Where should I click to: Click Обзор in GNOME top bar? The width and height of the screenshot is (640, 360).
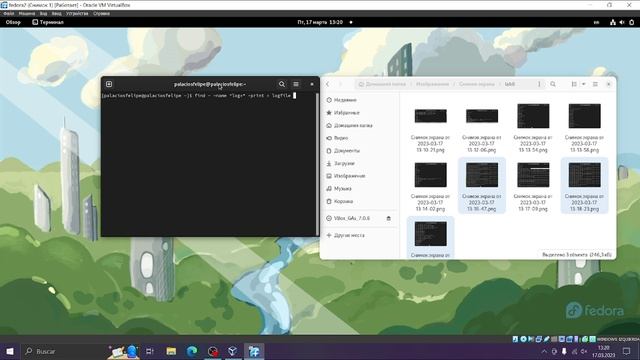[13, 22]
